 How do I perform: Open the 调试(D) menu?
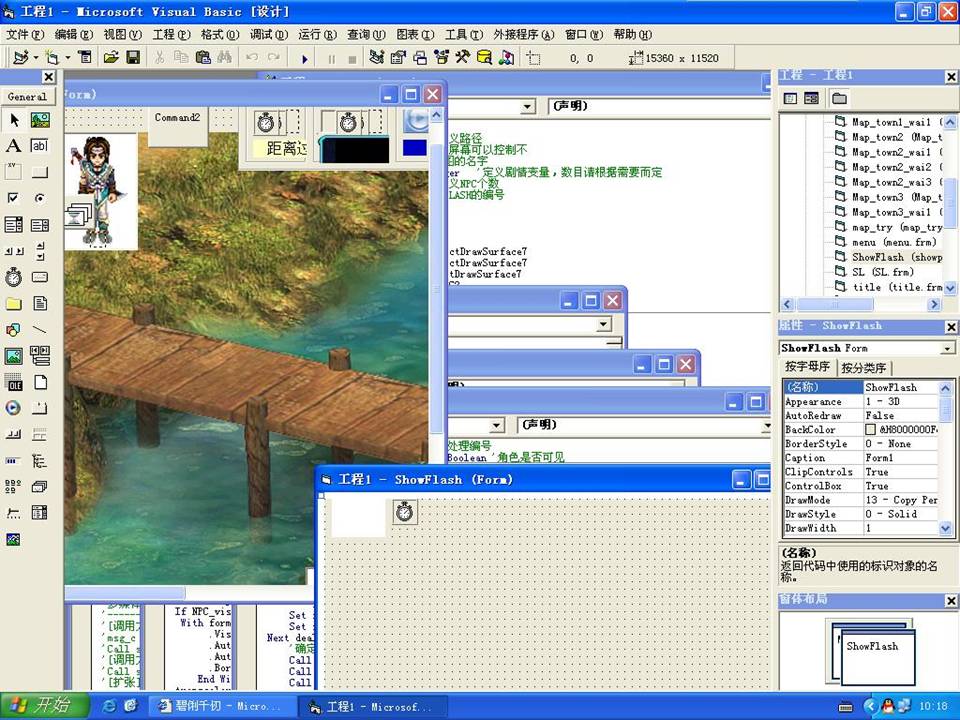tap(268, 34)
